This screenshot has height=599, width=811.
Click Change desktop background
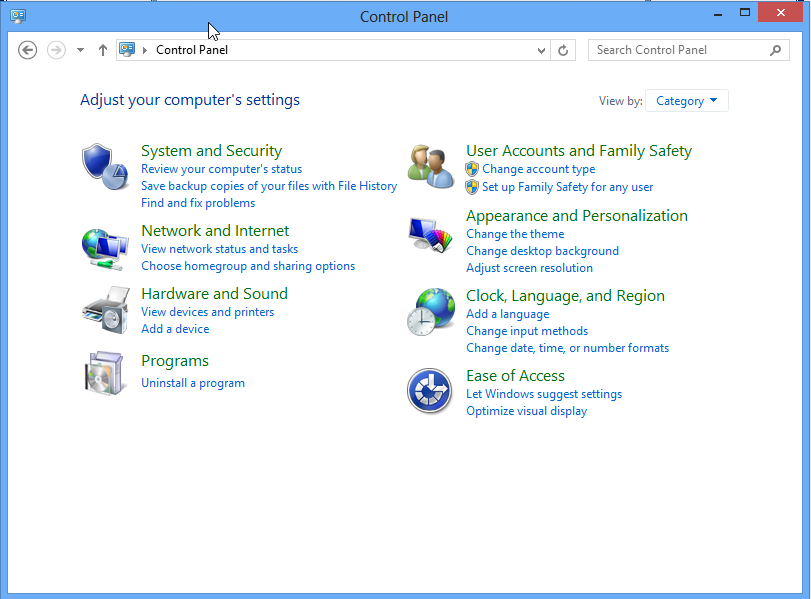pyautogui.click(x=542, y=250)
